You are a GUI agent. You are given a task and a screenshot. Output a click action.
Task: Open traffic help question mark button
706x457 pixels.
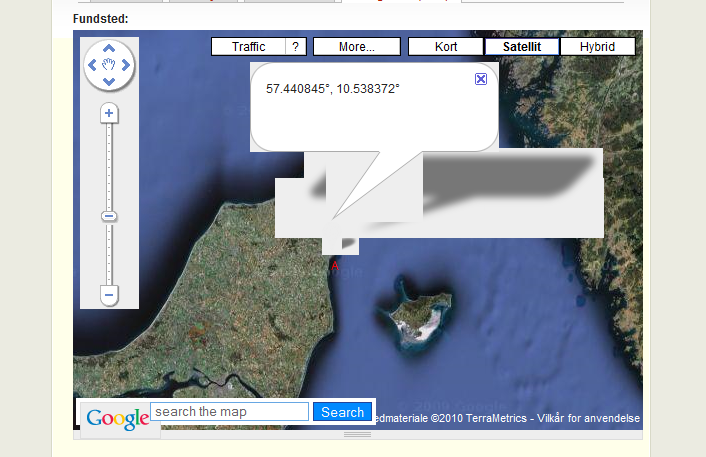tap(295, 47)
